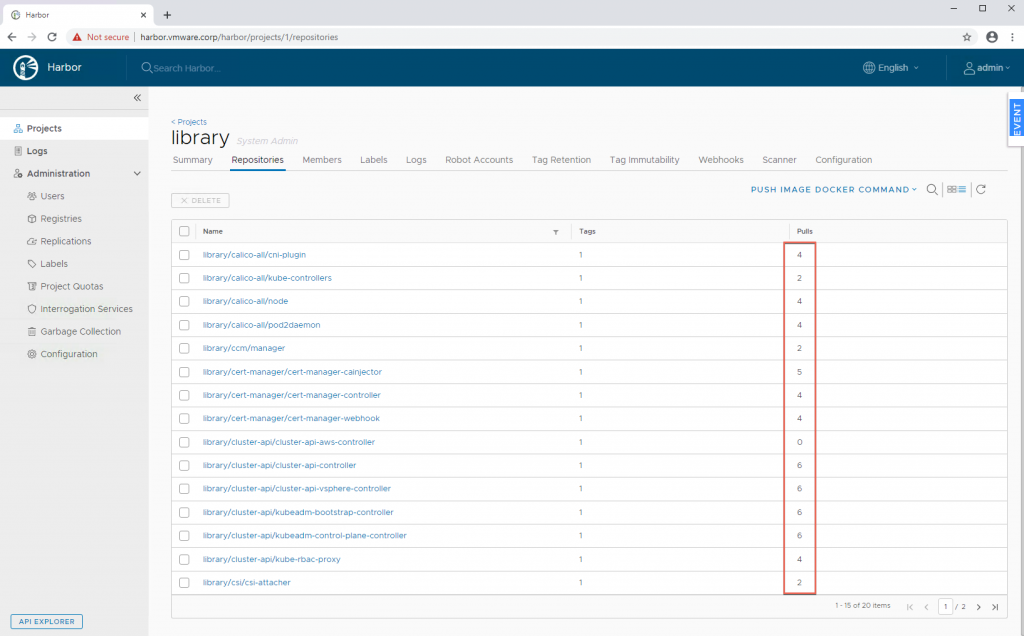The height and width of the screenshot is (636, 1024).
Task: Open library/csi/csi-attacher repository link
Action: tap(246, 582)
